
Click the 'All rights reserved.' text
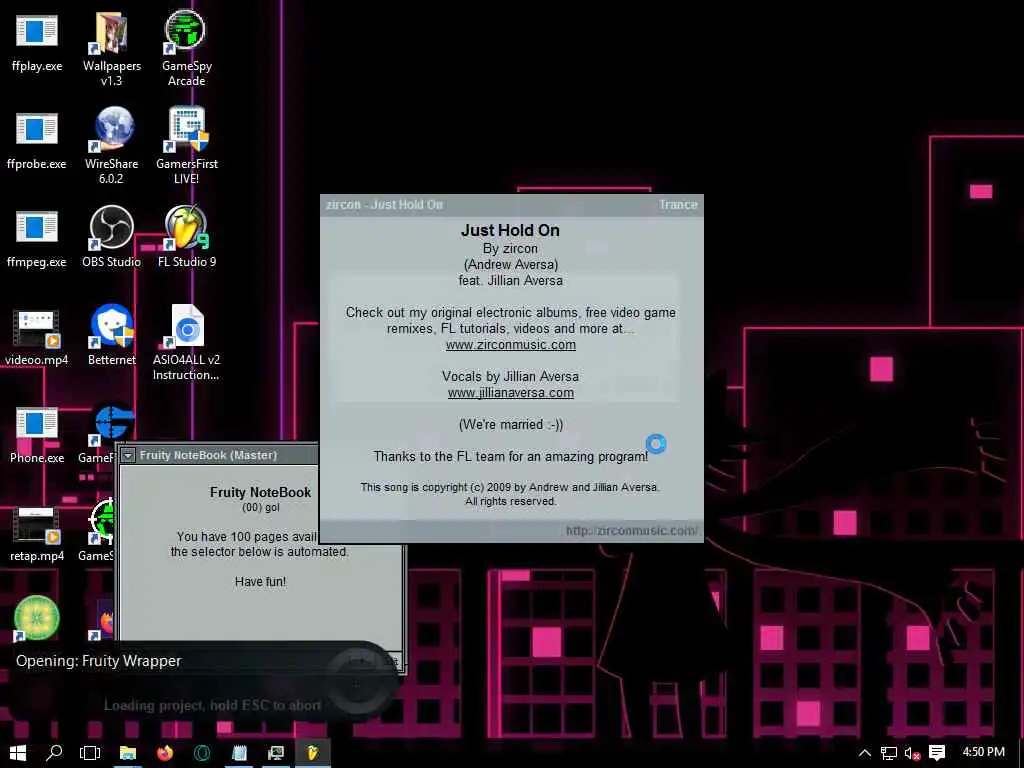coord(511,502)
